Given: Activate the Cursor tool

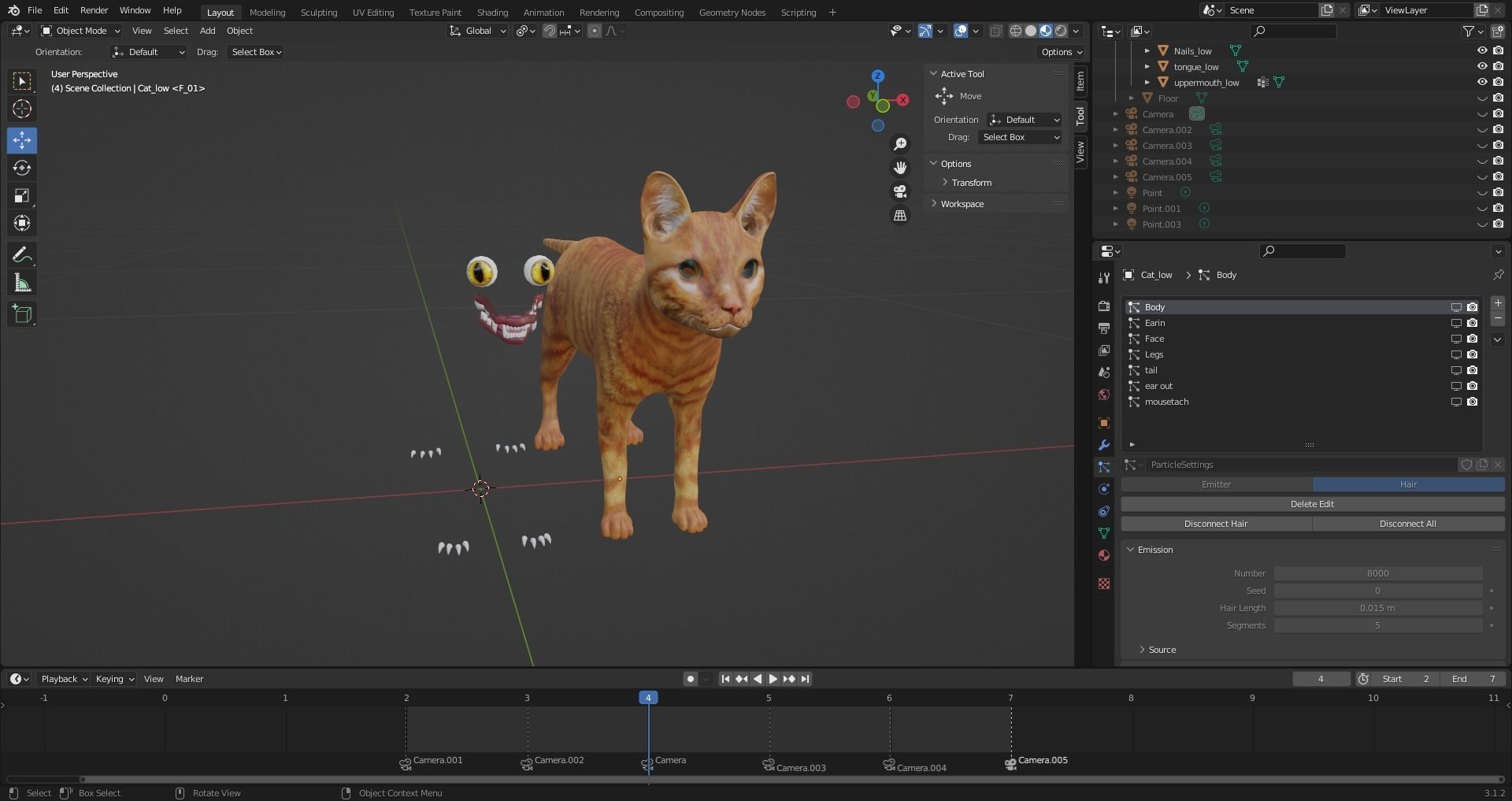Looking at the screenshot, I should tap(22, 109).
